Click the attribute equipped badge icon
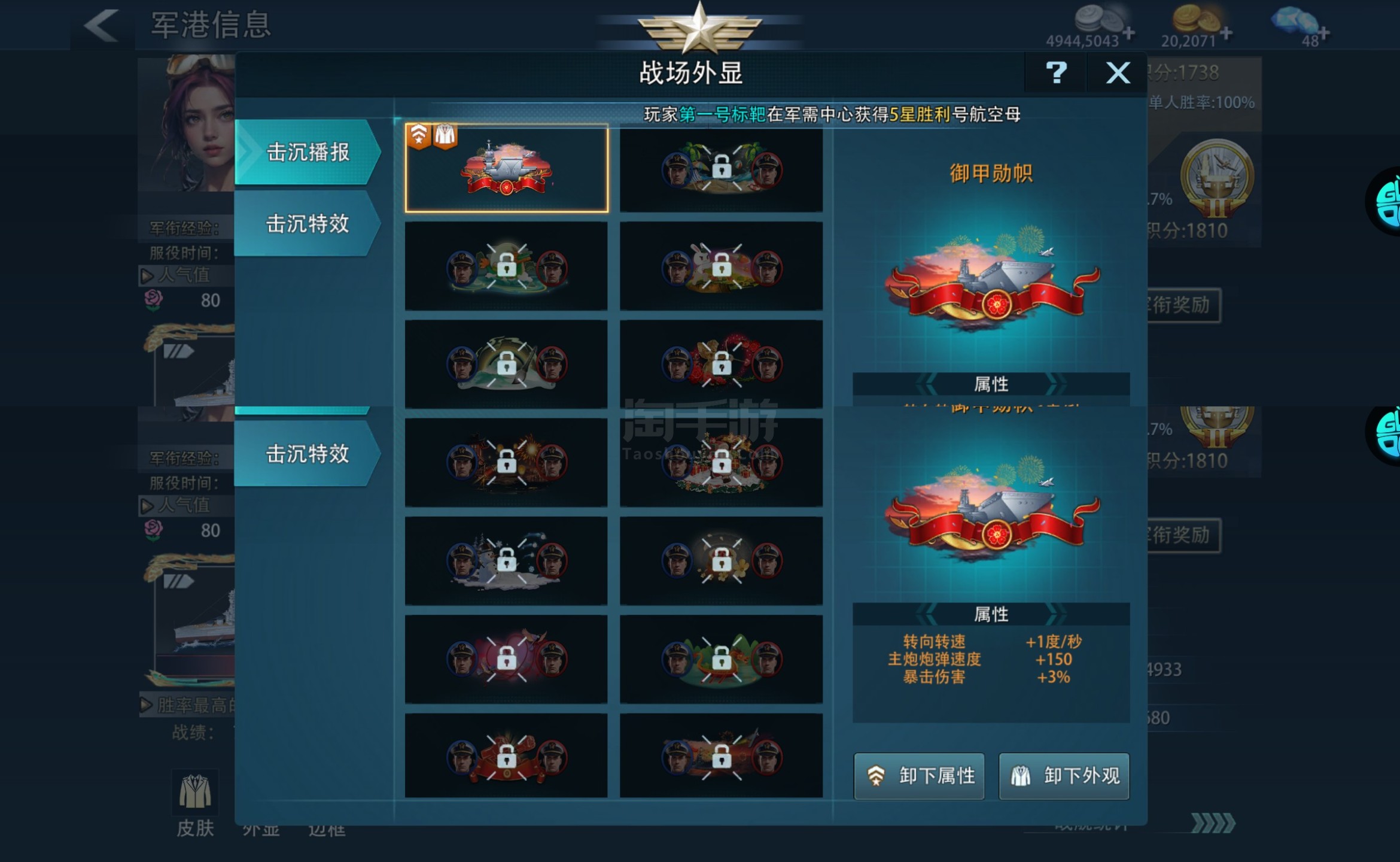The image size is (1400, 862). pos(419,136)
